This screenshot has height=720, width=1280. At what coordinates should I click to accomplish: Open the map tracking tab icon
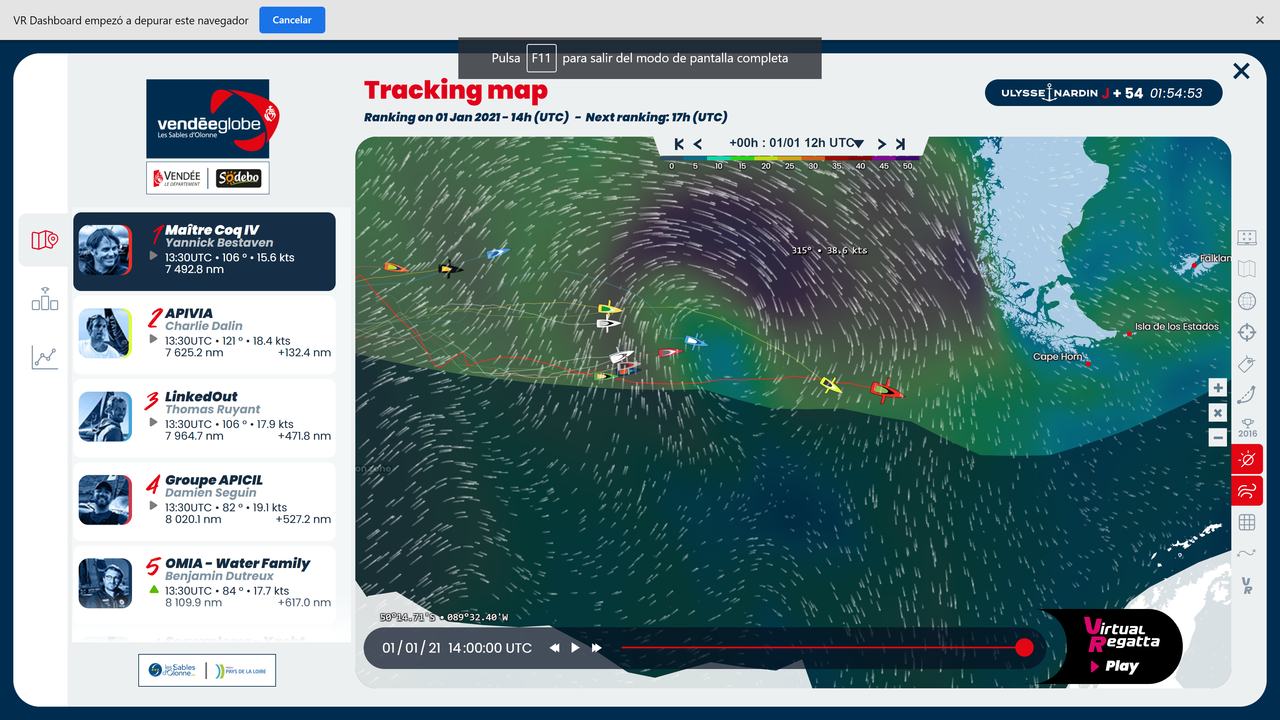point(44,240)
